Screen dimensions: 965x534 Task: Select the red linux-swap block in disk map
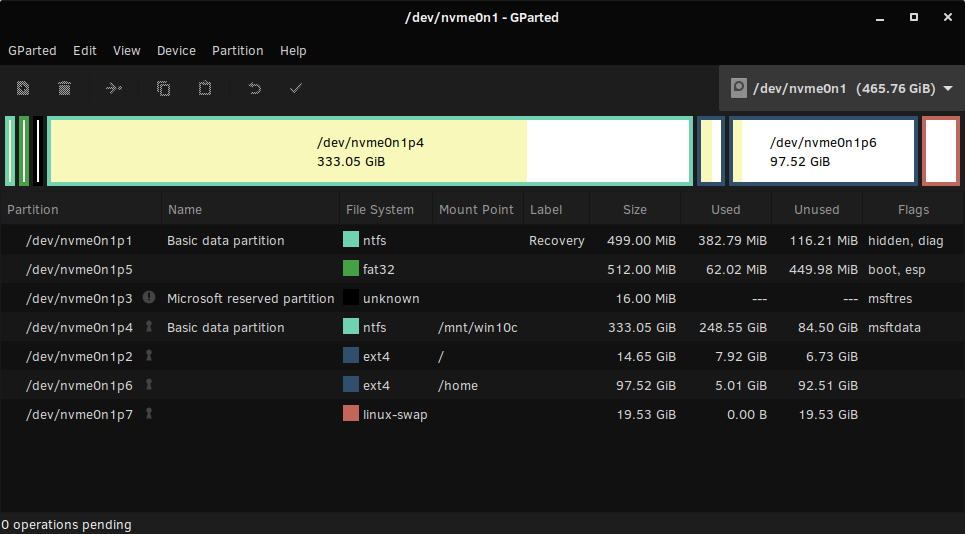941,151
